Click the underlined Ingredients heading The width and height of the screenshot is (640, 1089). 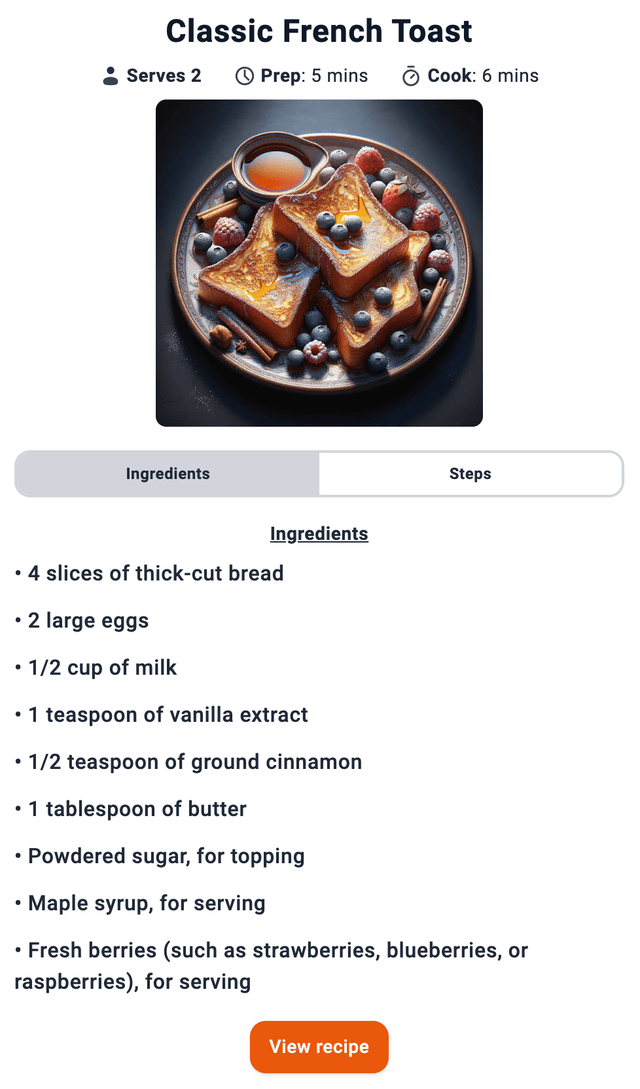pyautogui.click(x=319, y=533)
